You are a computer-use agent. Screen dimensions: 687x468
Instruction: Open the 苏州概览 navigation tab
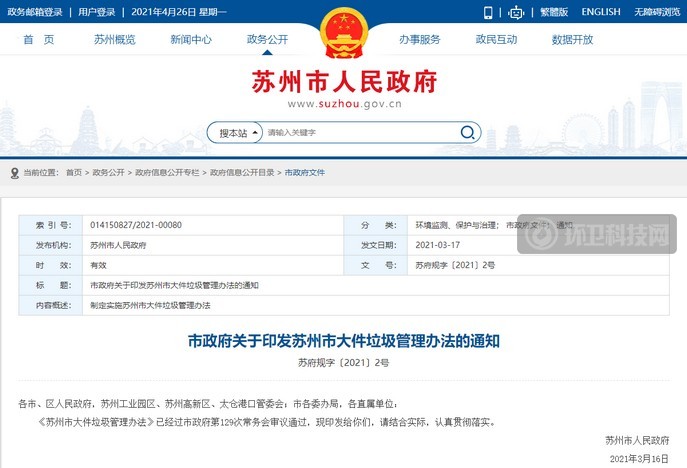115,40
